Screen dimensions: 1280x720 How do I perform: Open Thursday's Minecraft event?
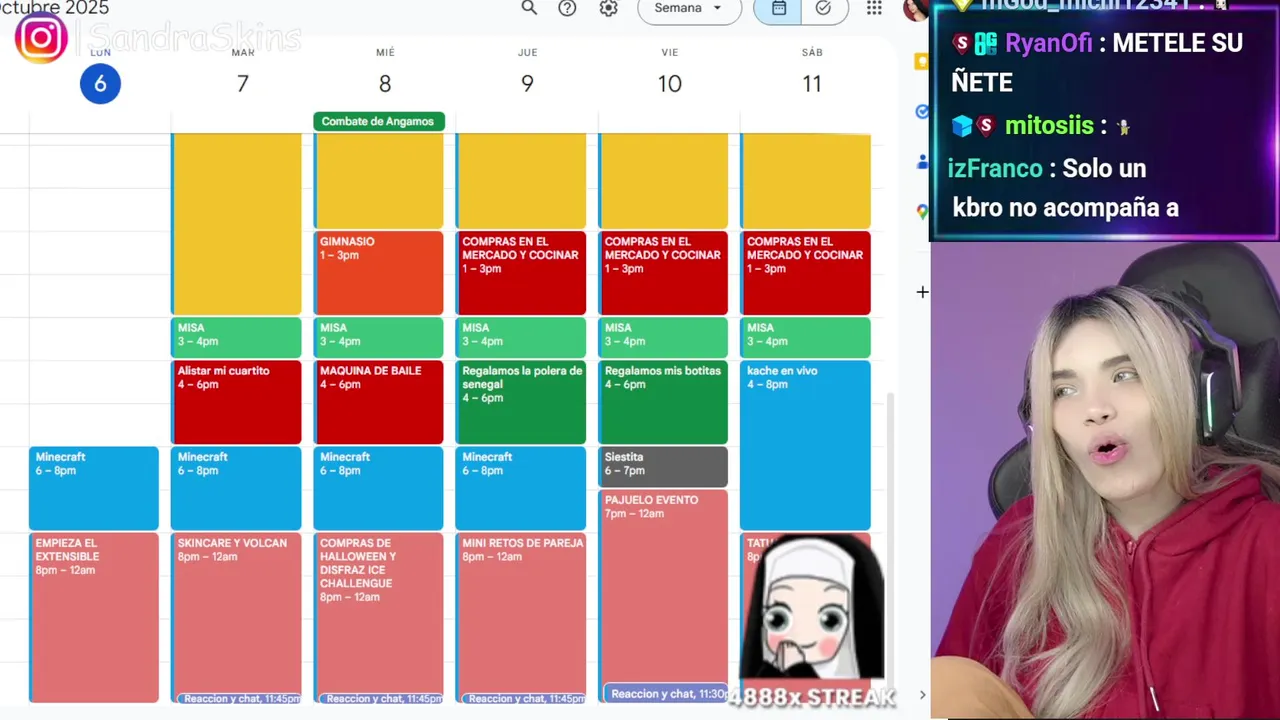pyautogui.click(x=521, y=488)
